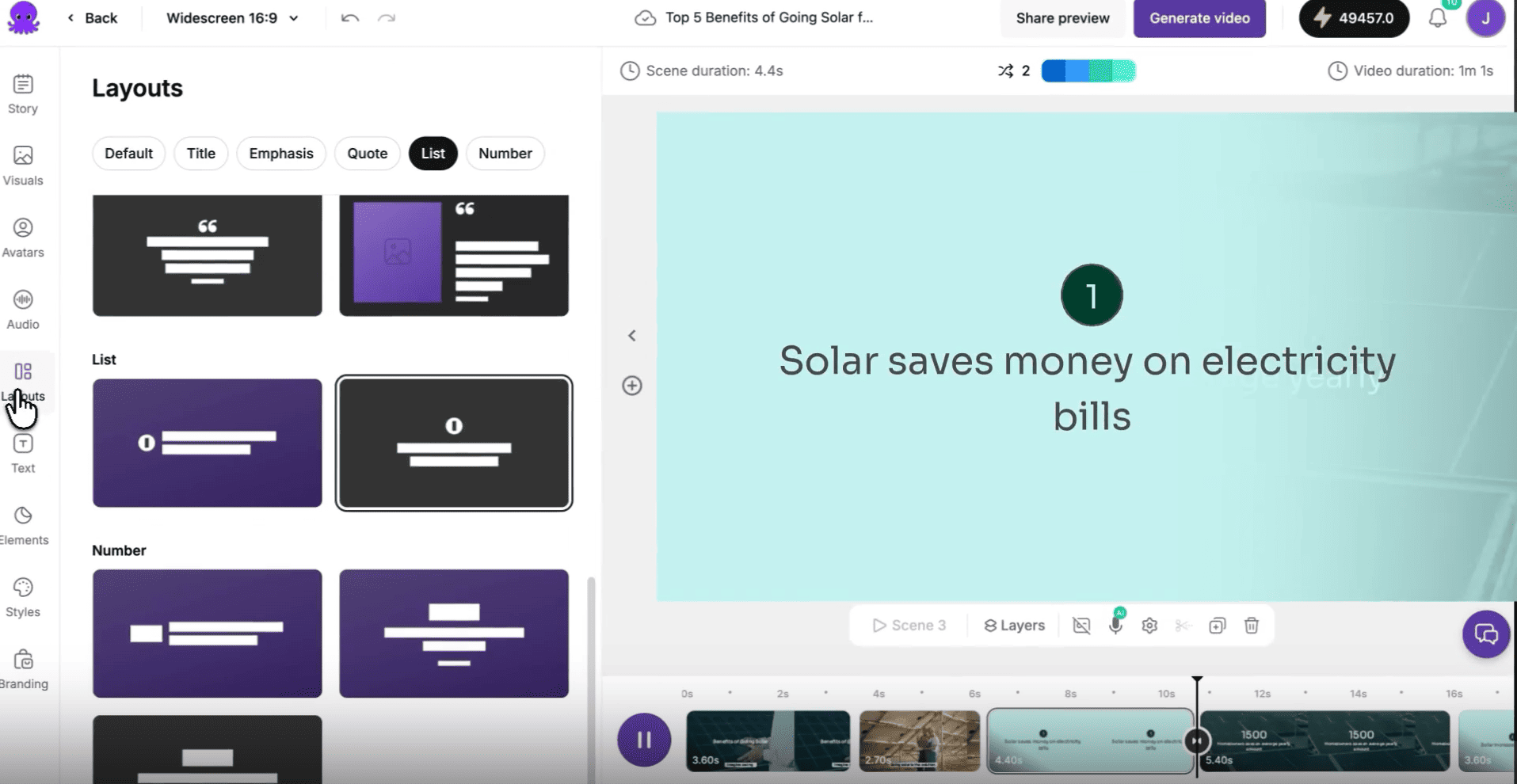Open the Audio panel
1517x784 pixels.
pyautogui.click(x=23, y=310)
